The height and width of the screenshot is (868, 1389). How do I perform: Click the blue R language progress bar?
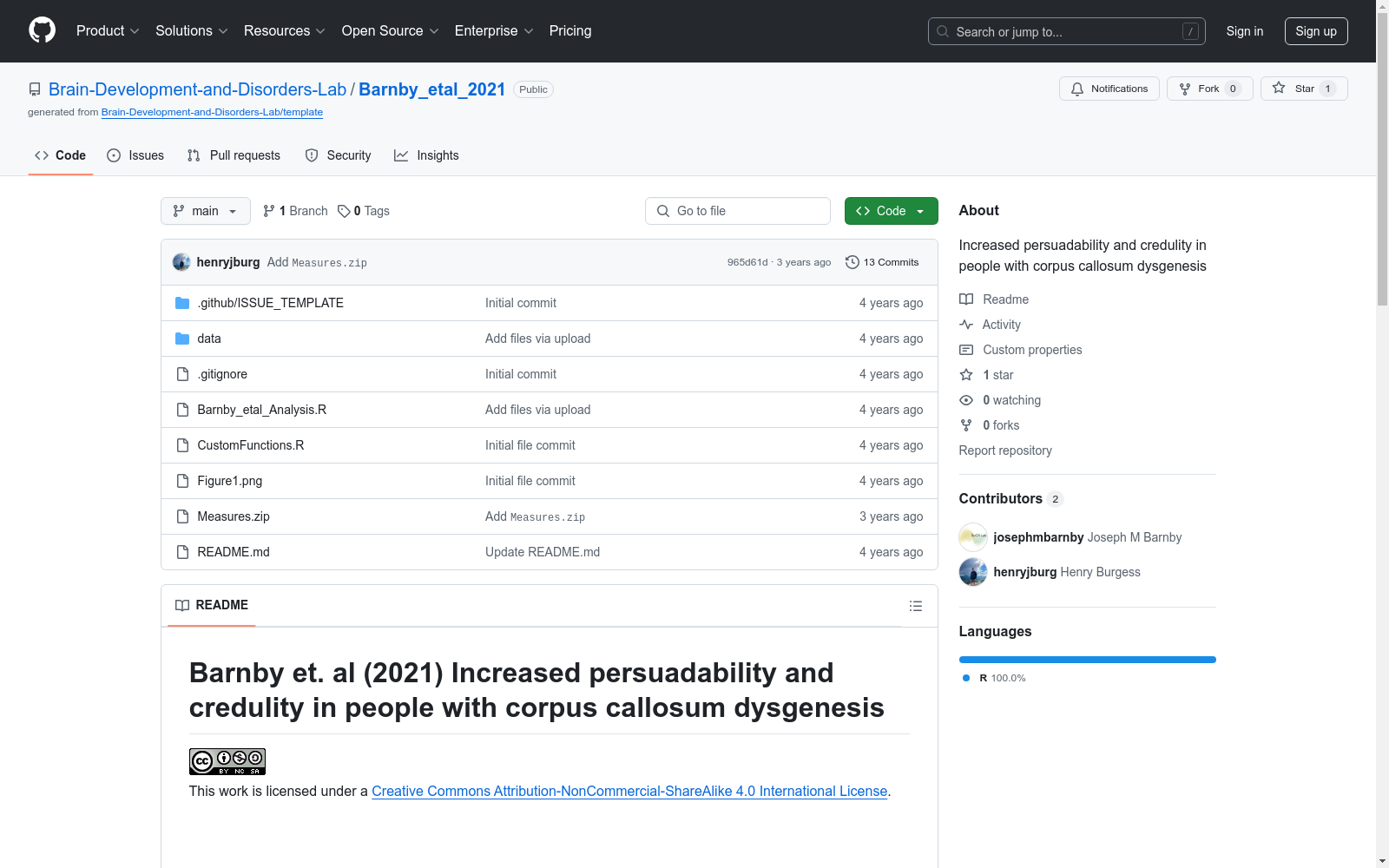coord(1088,660)
